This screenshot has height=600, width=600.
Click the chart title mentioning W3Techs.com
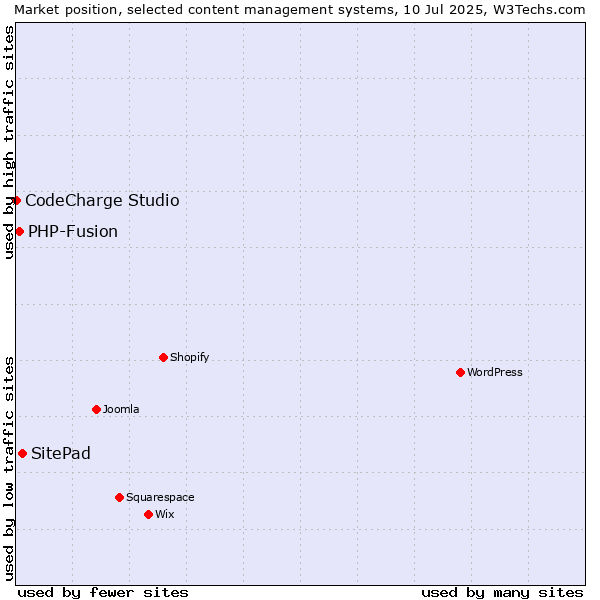tap(300, 10)
